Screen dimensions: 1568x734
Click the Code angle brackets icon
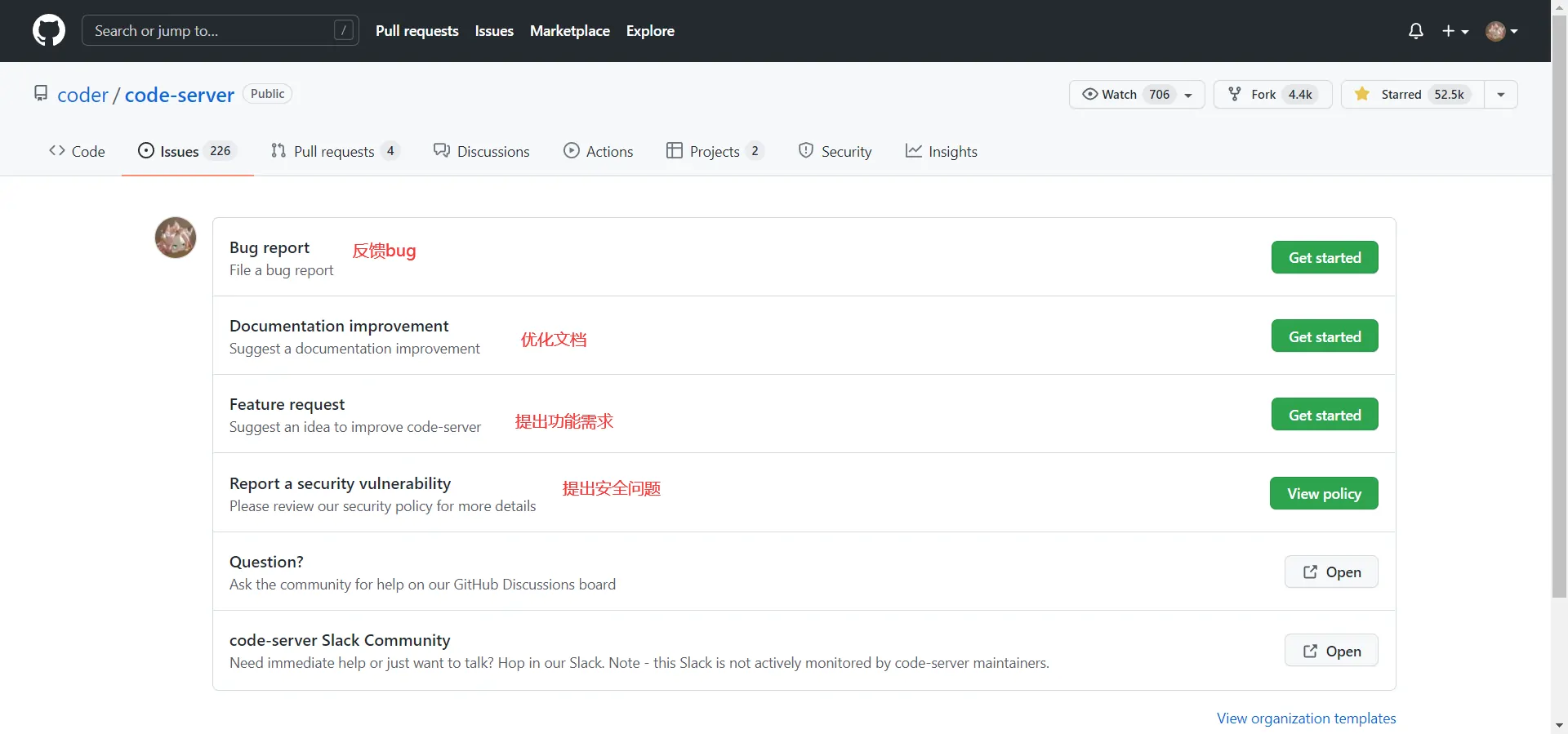pyautogui.click(x=57, y=150)
